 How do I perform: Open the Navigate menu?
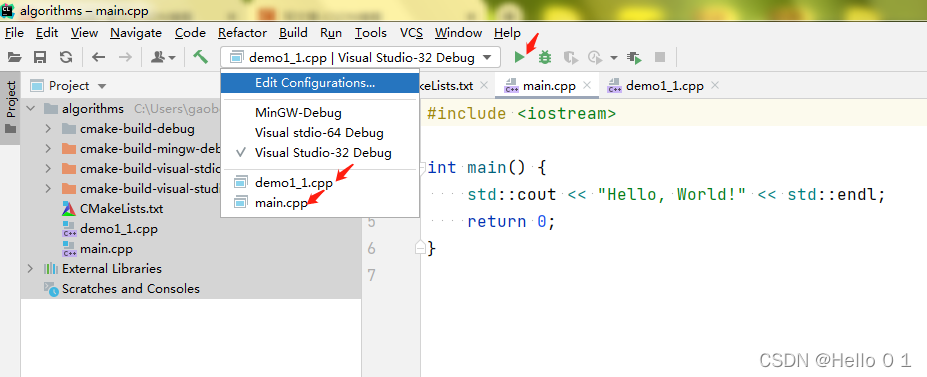136,32
